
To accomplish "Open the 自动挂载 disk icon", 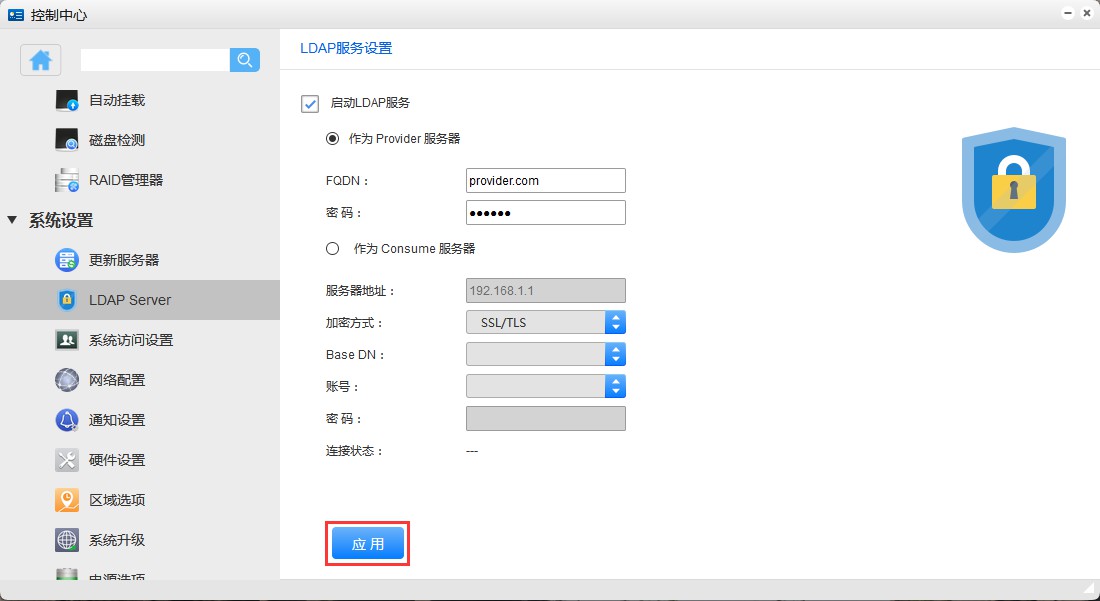I will click(67, 100).
